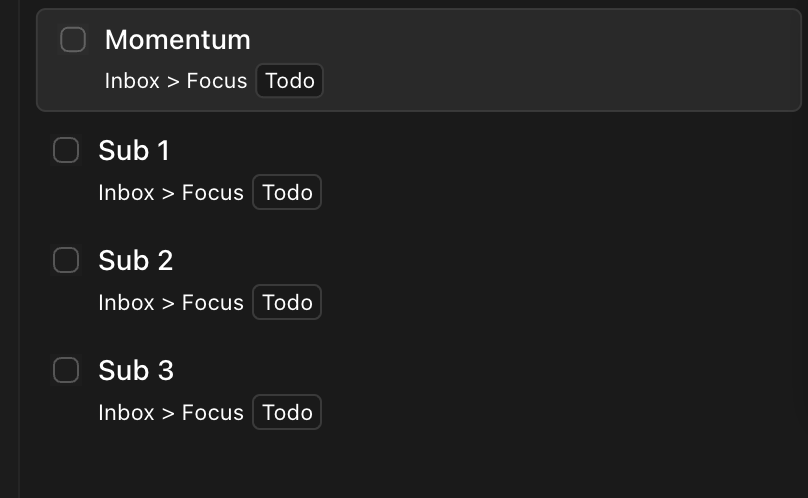The image size is (808, 498).
Task: Go to Inbox in Momentum's breadcrumb
Action: [x=132, y=81]
